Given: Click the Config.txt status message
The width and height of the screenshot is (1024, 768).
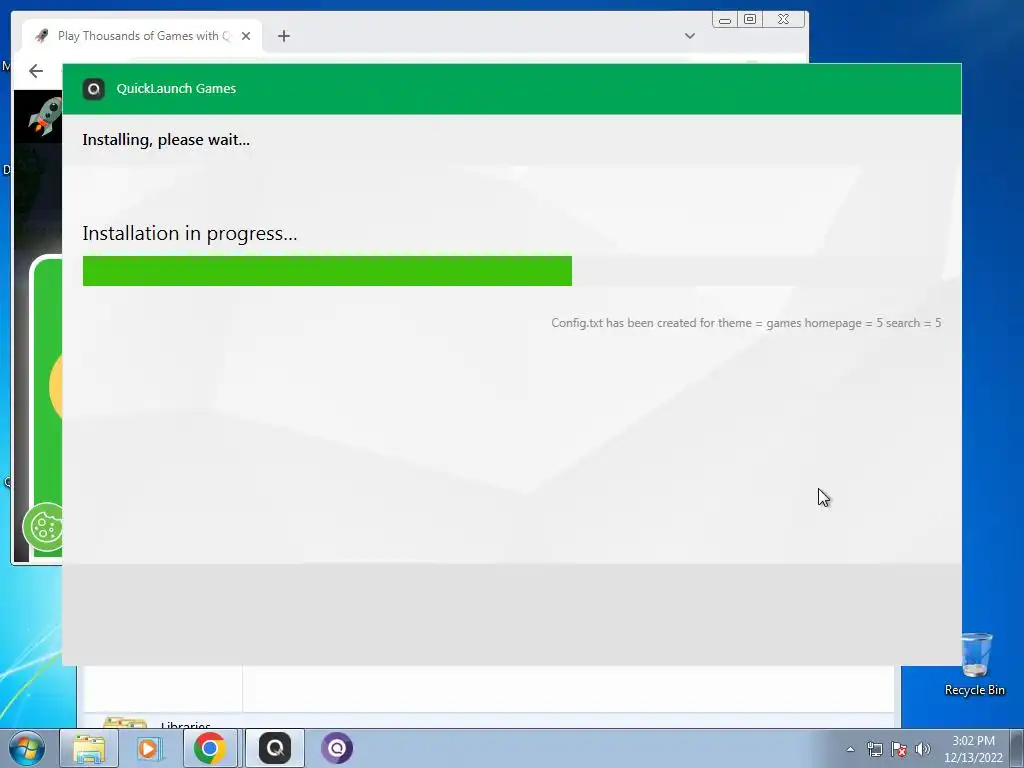Looking at the screenshot, I should click(746, 323).
